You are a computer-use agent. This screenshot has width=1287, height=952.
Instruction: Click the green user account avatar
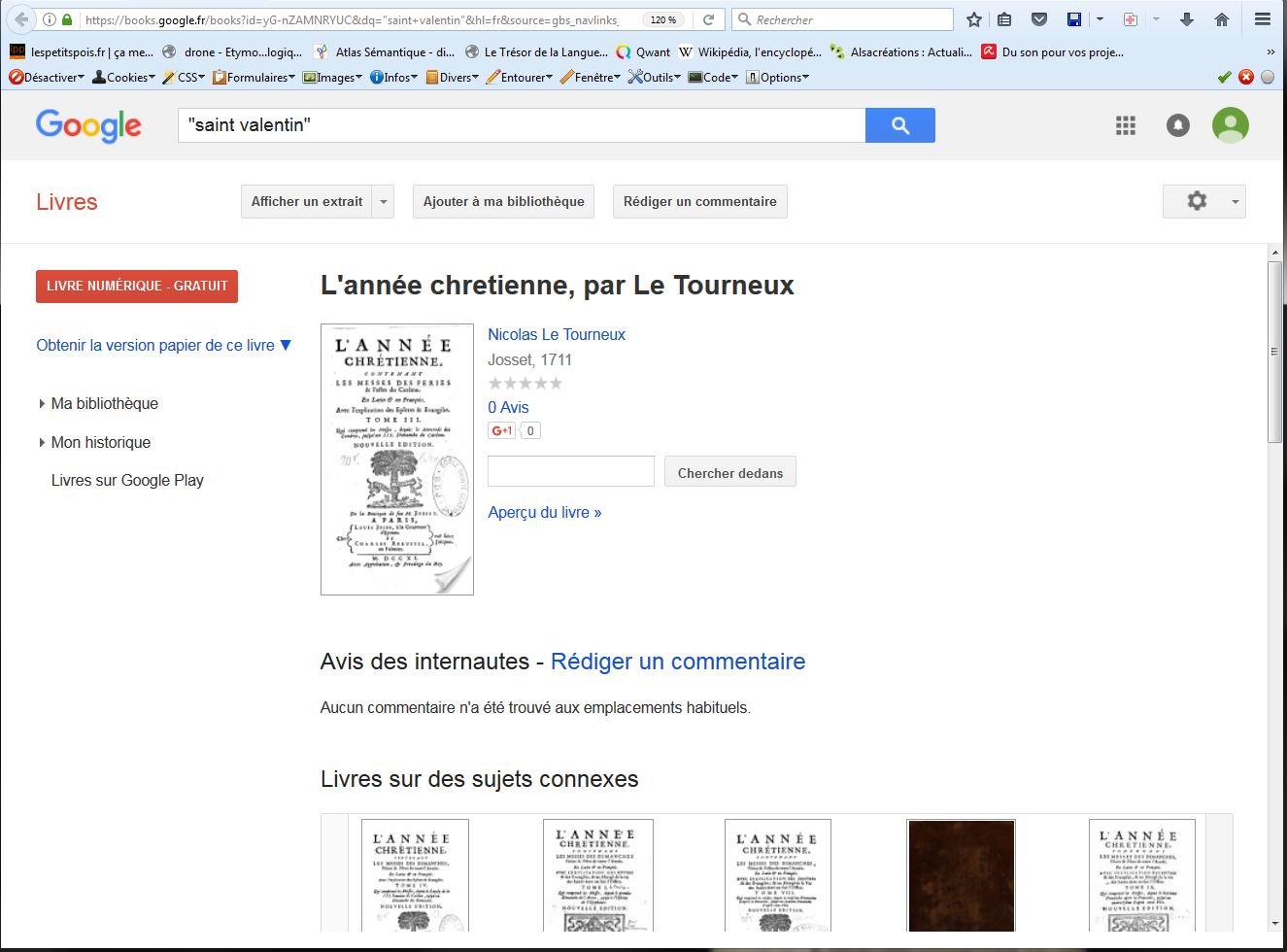tap(1230, 125)
